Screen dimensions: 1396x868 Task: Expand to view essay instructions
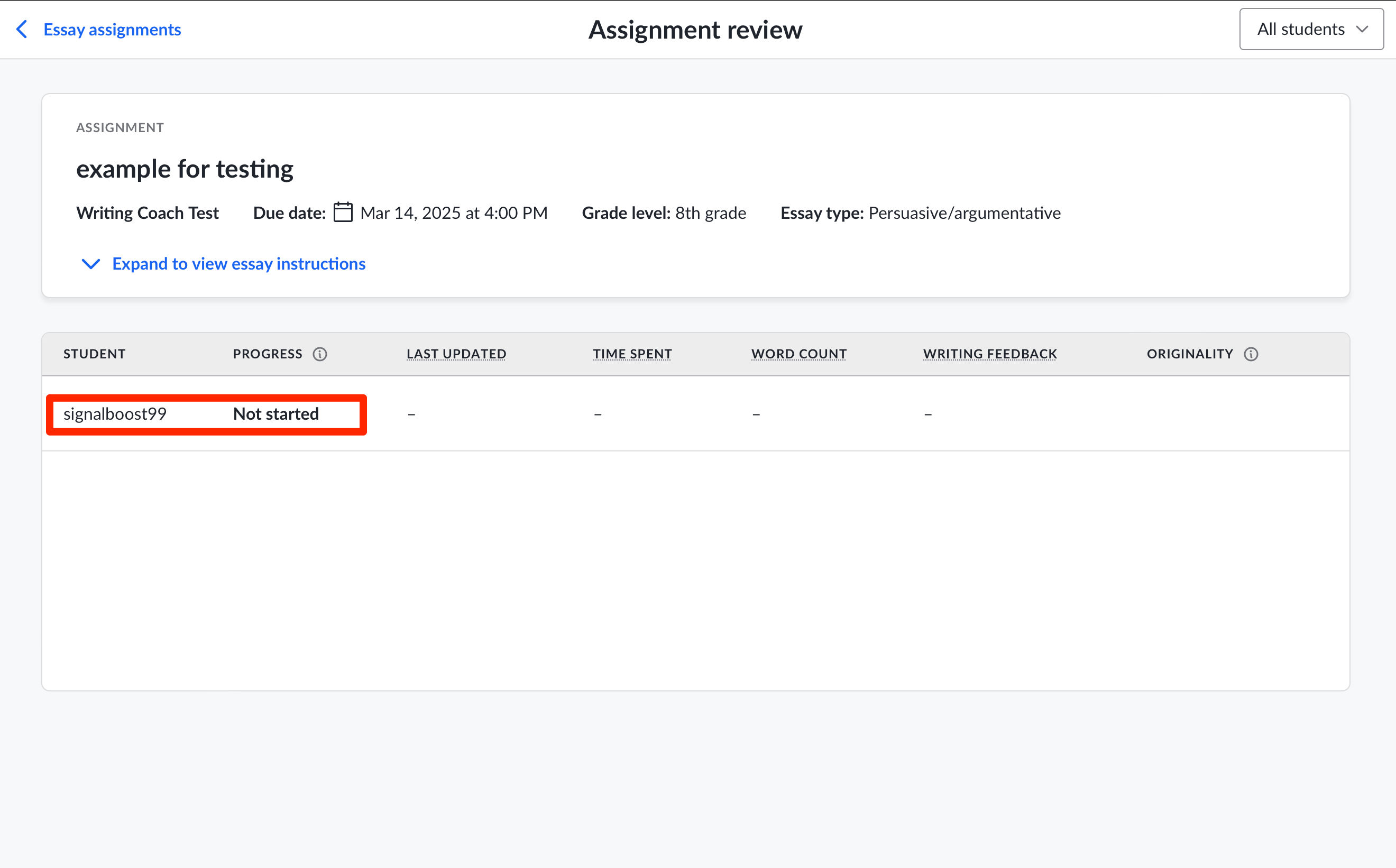coord(238,263)
